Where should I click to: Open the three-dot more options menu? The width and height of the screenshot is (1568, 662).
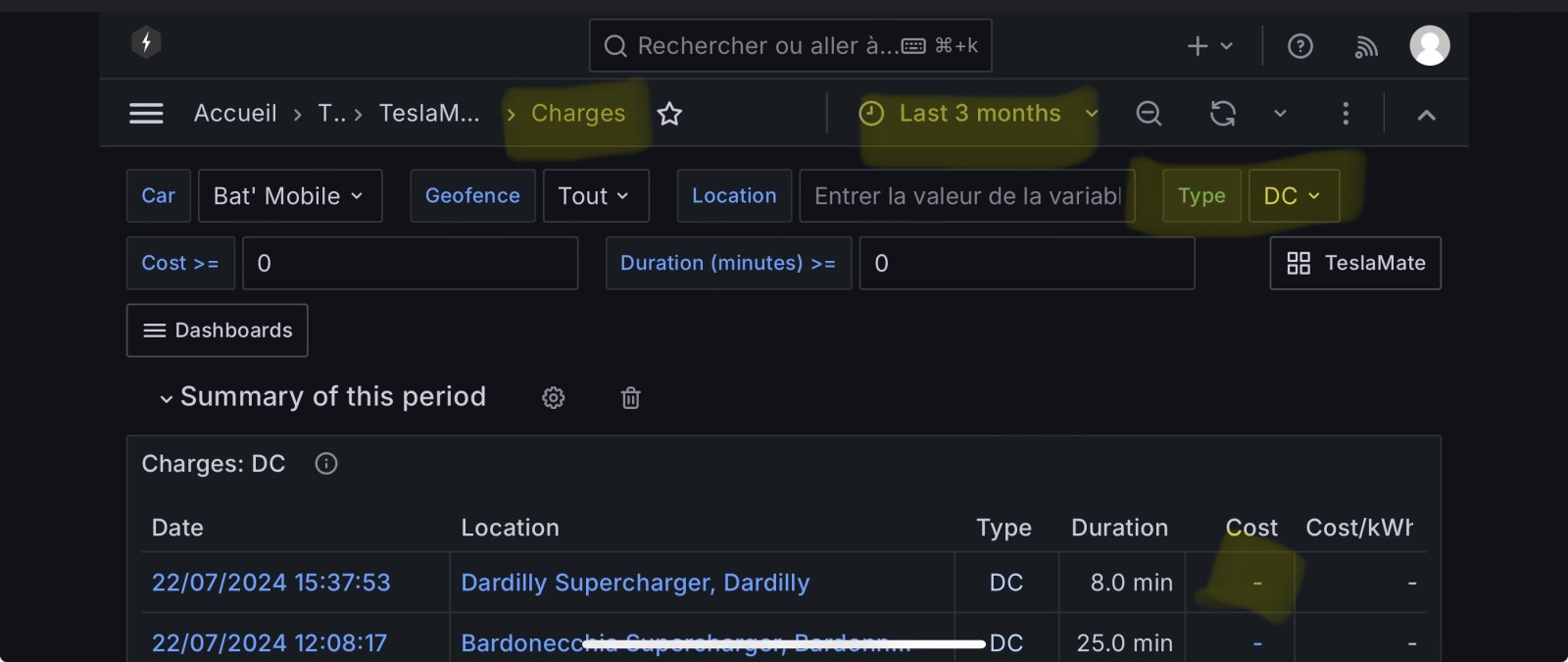tap(1346, 114)
